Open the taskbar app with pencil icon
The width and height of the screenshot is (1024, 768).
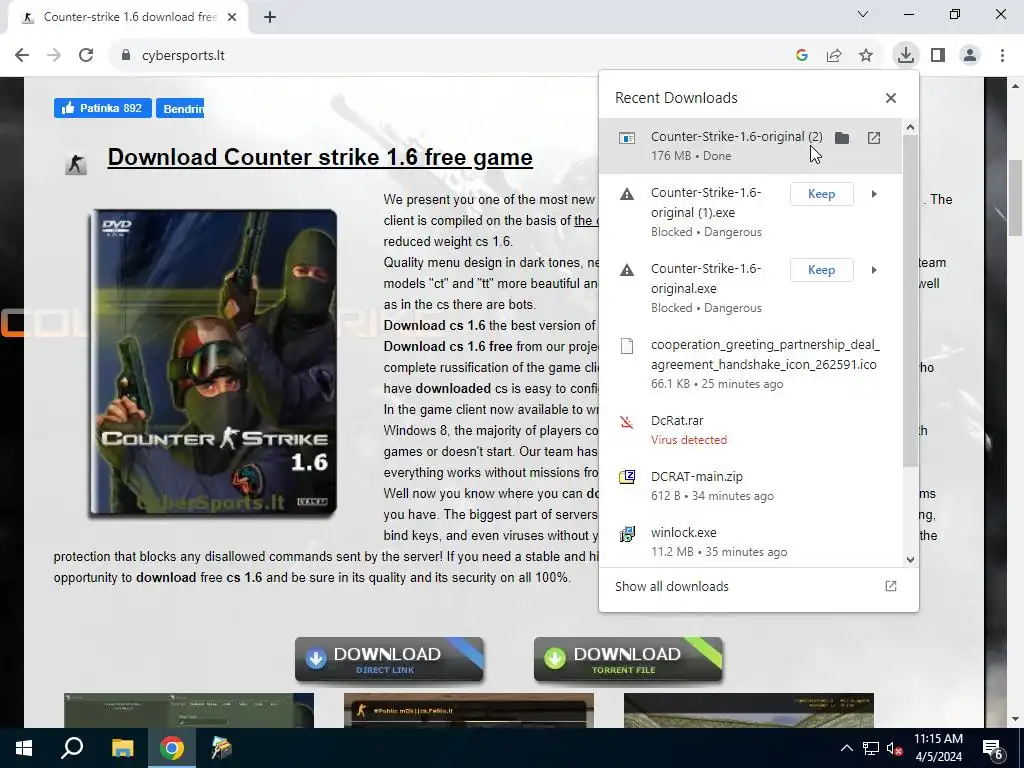click(x=221, y=748)
